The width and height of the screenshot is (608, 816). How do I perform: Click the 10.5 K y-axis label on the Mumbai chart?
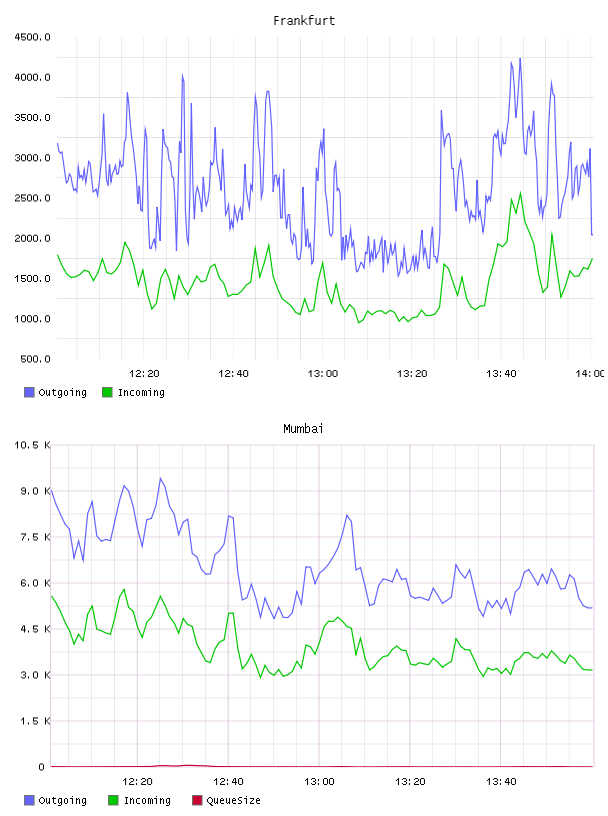(x=32, y=445)
